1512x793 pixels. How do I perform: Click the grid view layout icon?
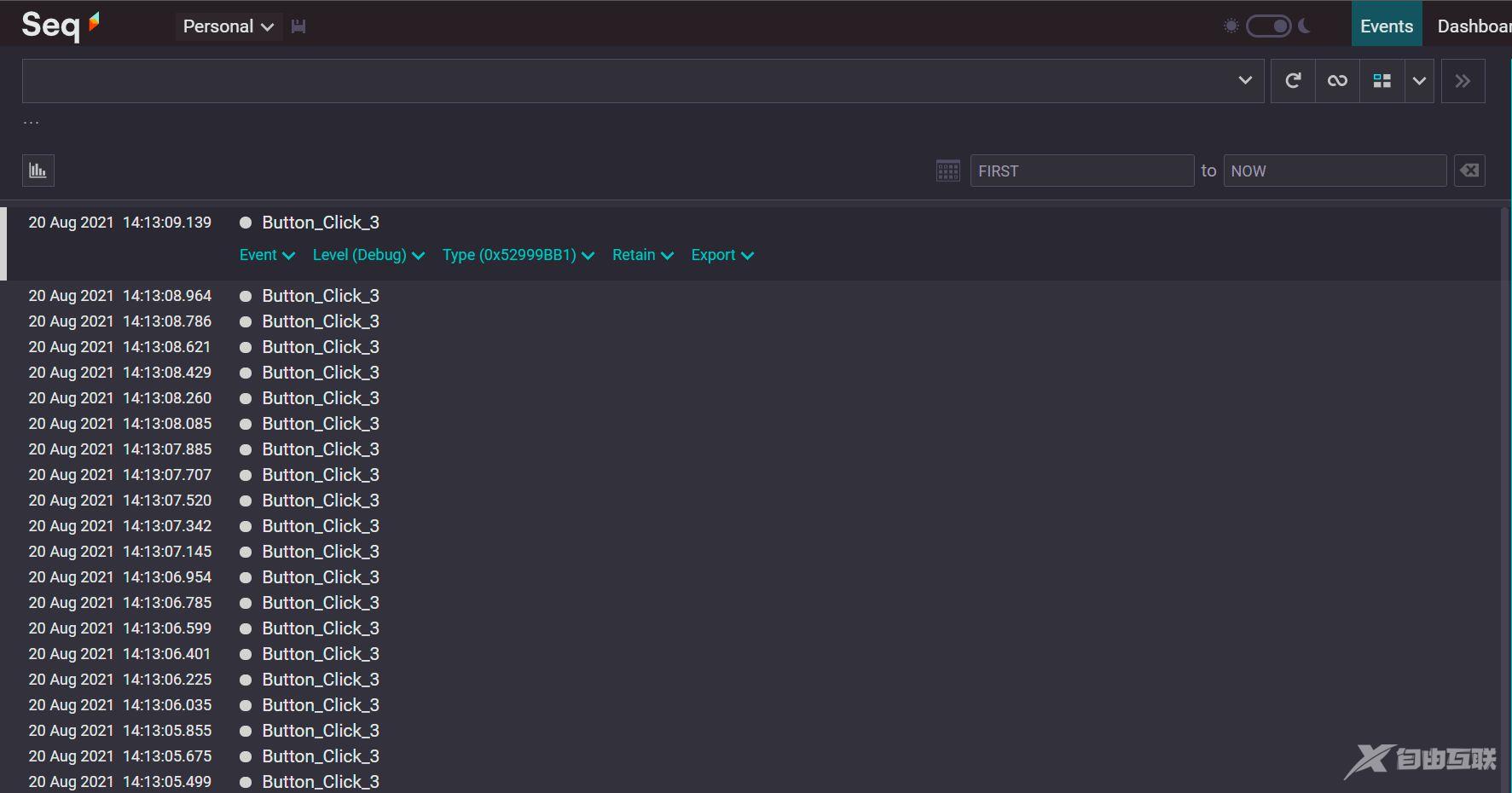(x=1382, y=81)
